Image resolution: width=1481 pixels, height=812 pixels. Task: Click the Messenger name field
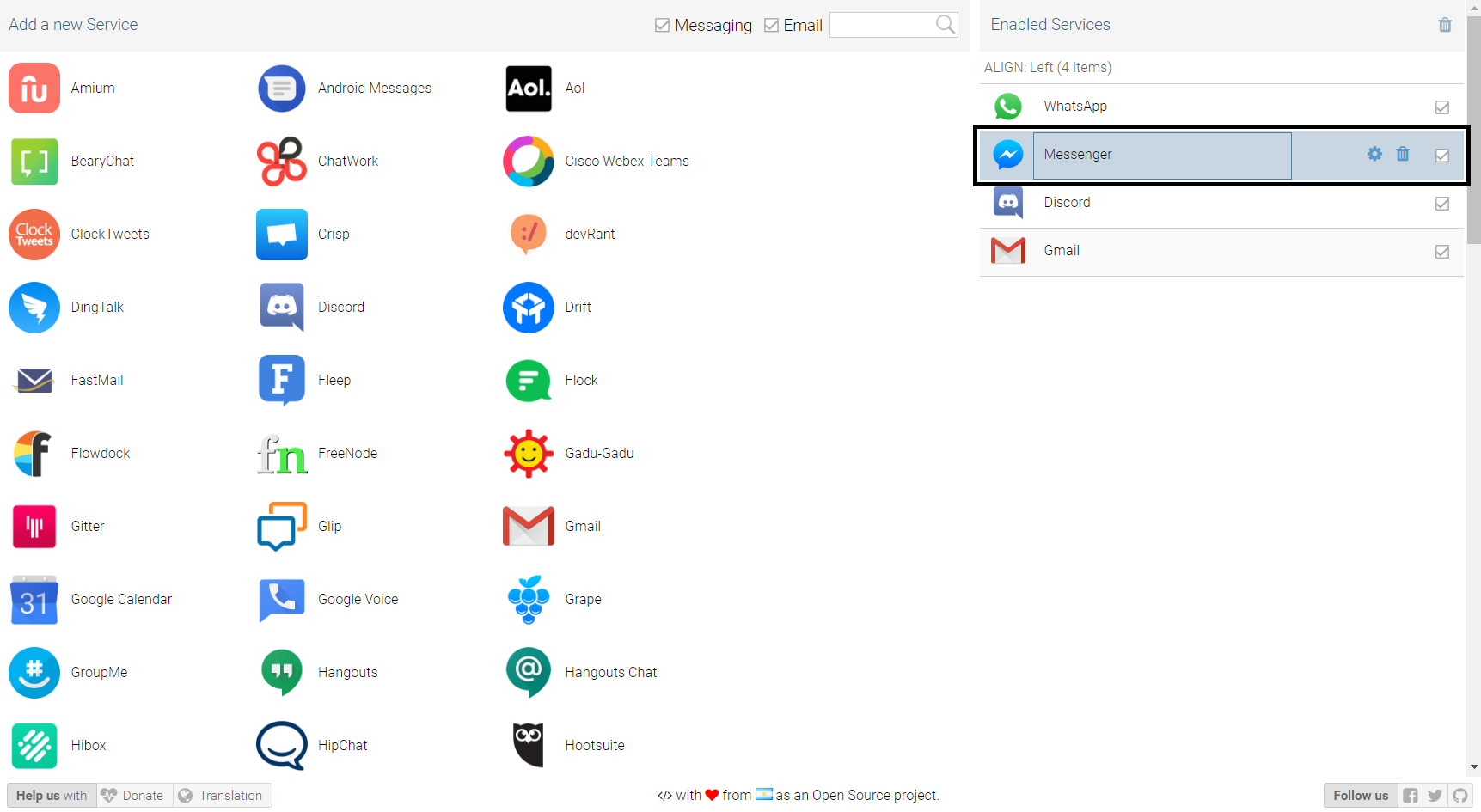1162,155
